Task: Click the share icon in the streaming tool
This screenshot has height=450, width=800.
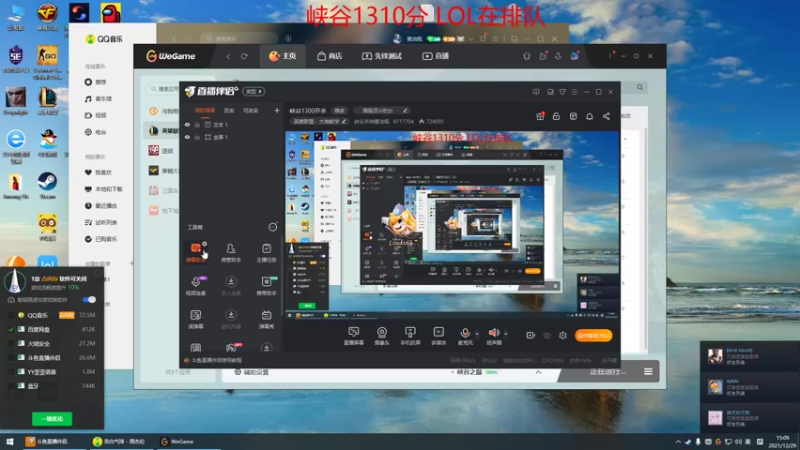Action: point(606,116)
